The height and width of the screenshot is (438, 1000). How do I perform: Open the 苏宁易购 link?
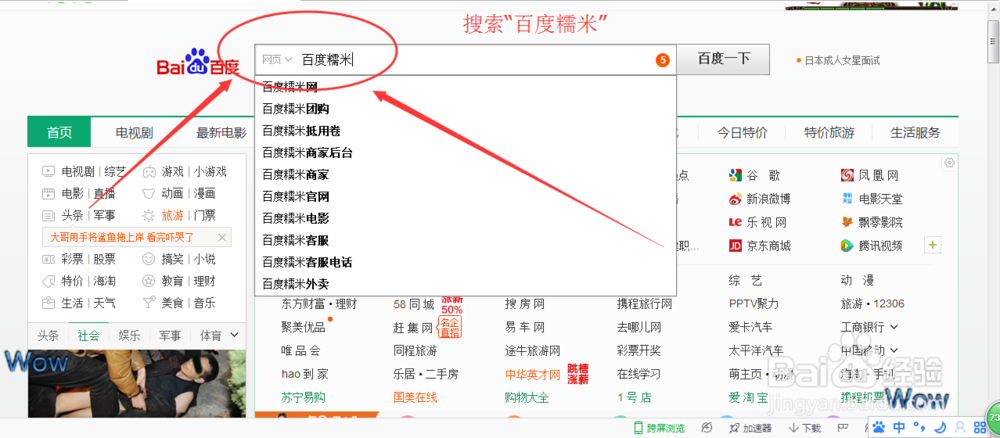[x=303, y=398]
